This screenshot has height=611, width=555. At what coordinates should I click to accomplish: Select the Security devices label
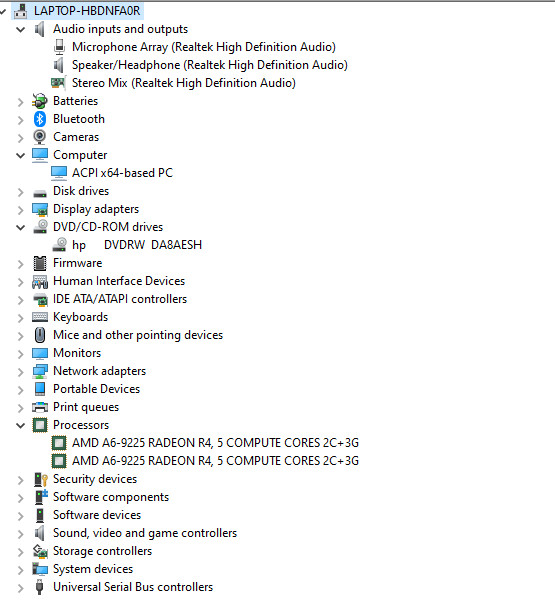pos(95,479)
